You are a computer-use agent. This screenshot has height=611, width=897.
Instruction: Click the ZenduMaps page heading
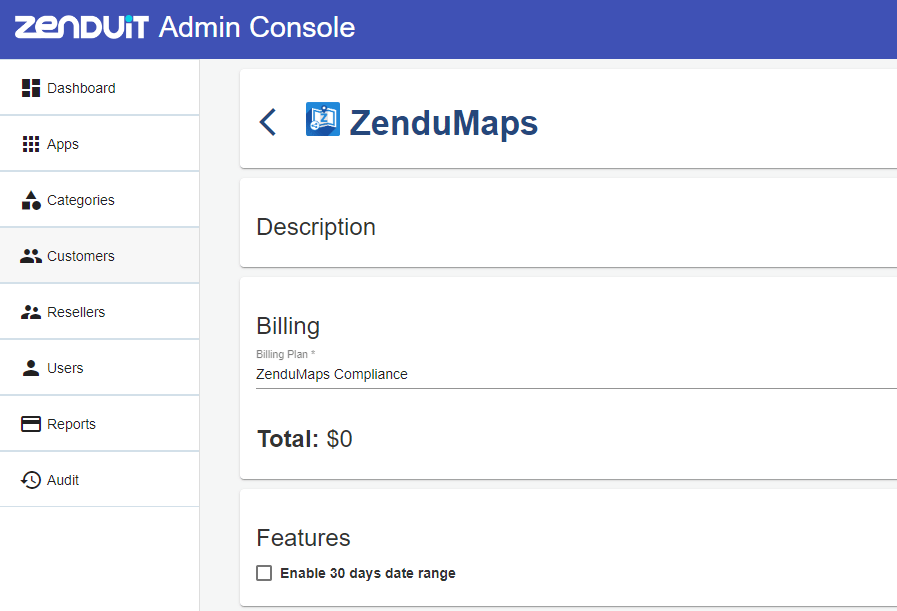443,122
